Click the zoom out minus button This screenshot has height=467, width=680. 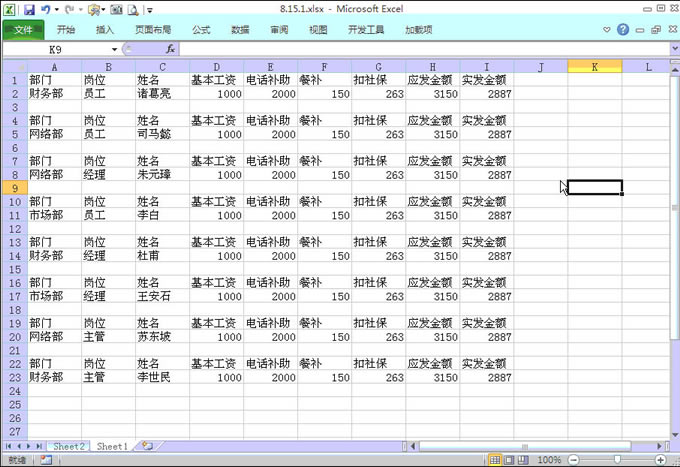coord(574,460)
